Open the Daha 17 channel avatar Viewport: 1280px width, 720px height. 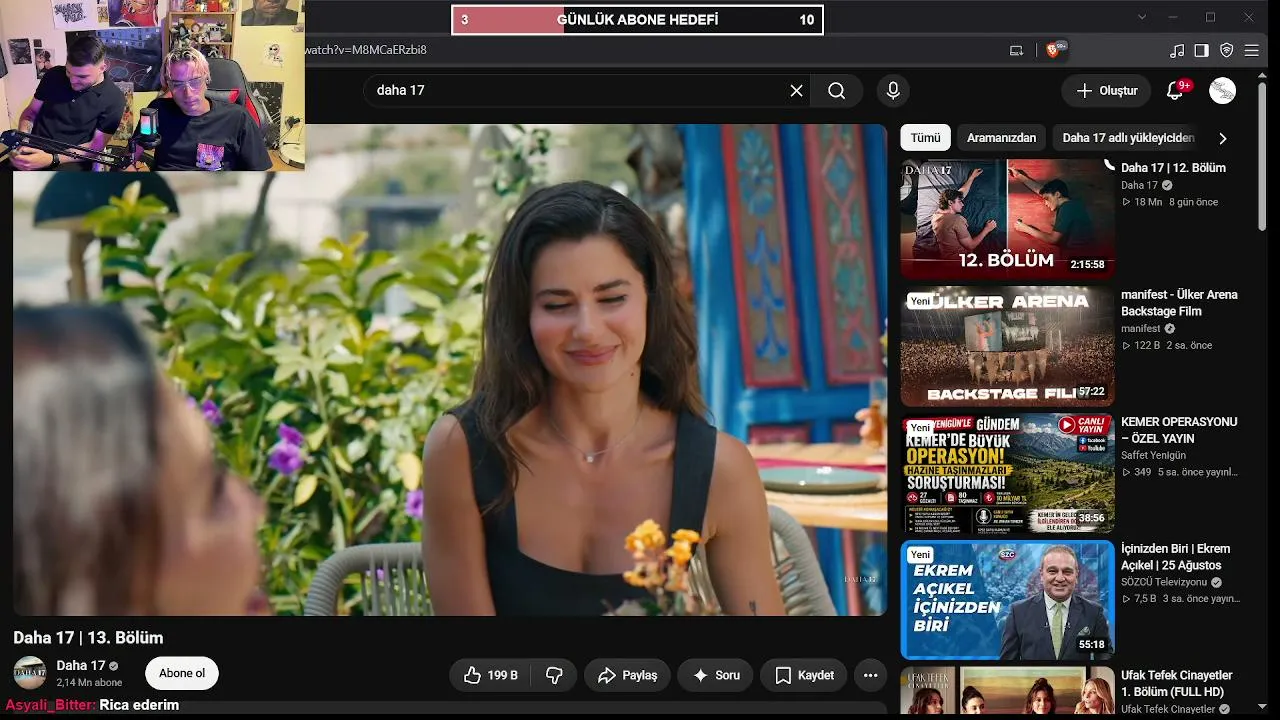click(30, 672)
